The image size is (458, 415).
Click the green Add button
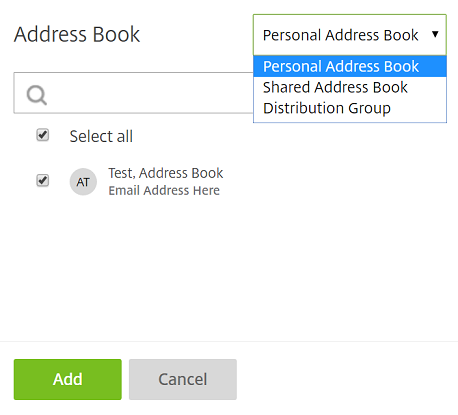click(x=68, y=379)
